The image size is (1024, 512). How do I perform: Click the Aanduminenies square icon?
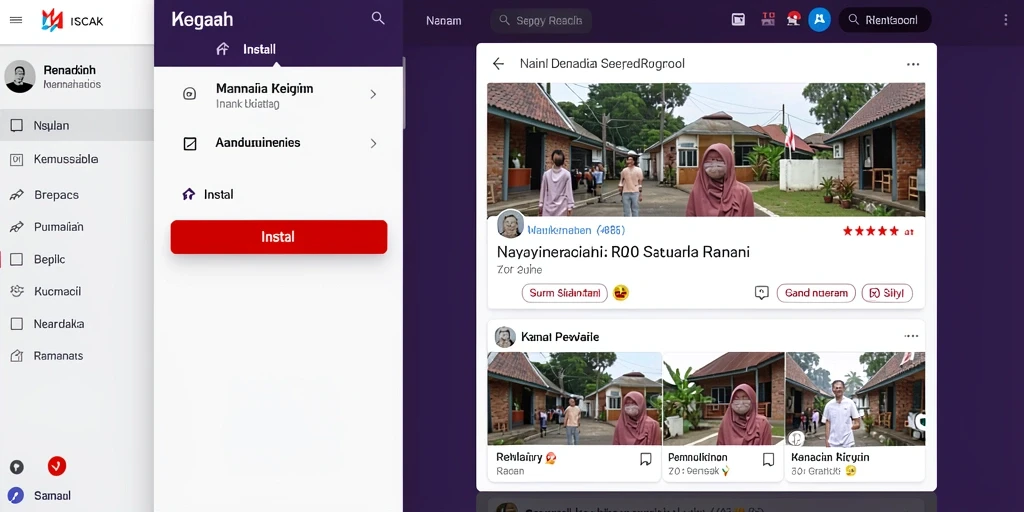click(x=190, y=144)
